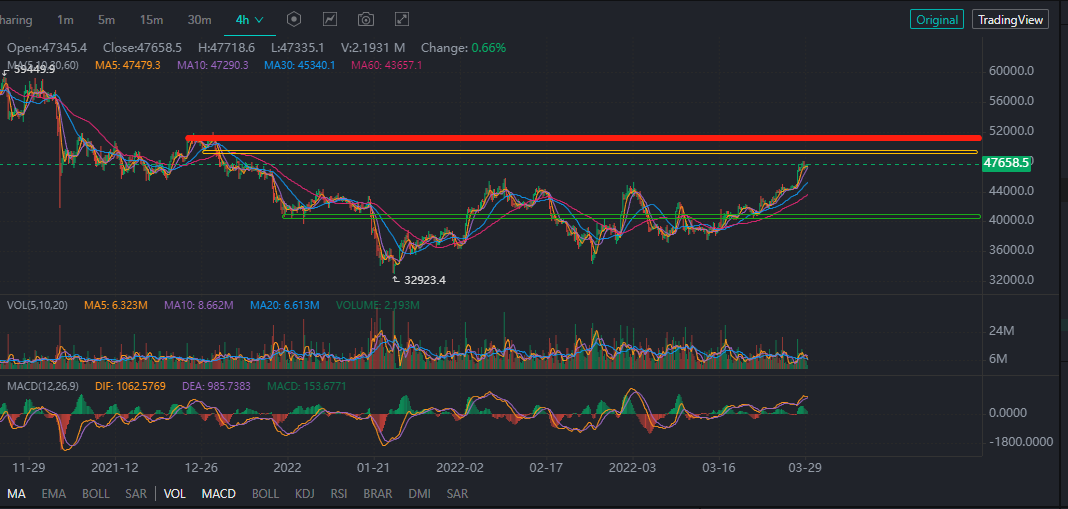1068x509 pixels.
Task: Select the 15m timeframe
Action: pos(151,20)
